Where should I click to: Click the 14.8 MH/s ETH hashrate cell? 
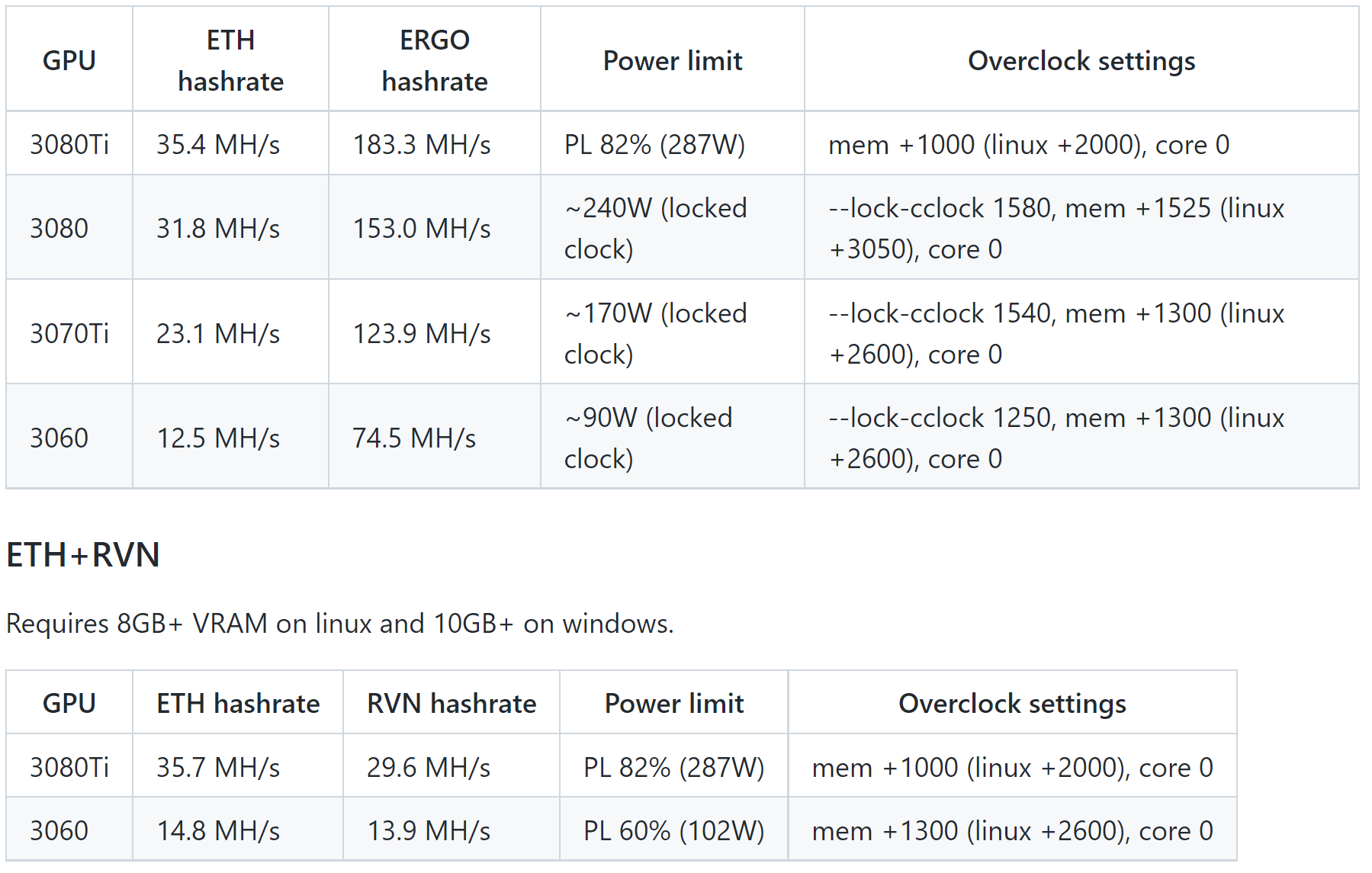[238, 830]
